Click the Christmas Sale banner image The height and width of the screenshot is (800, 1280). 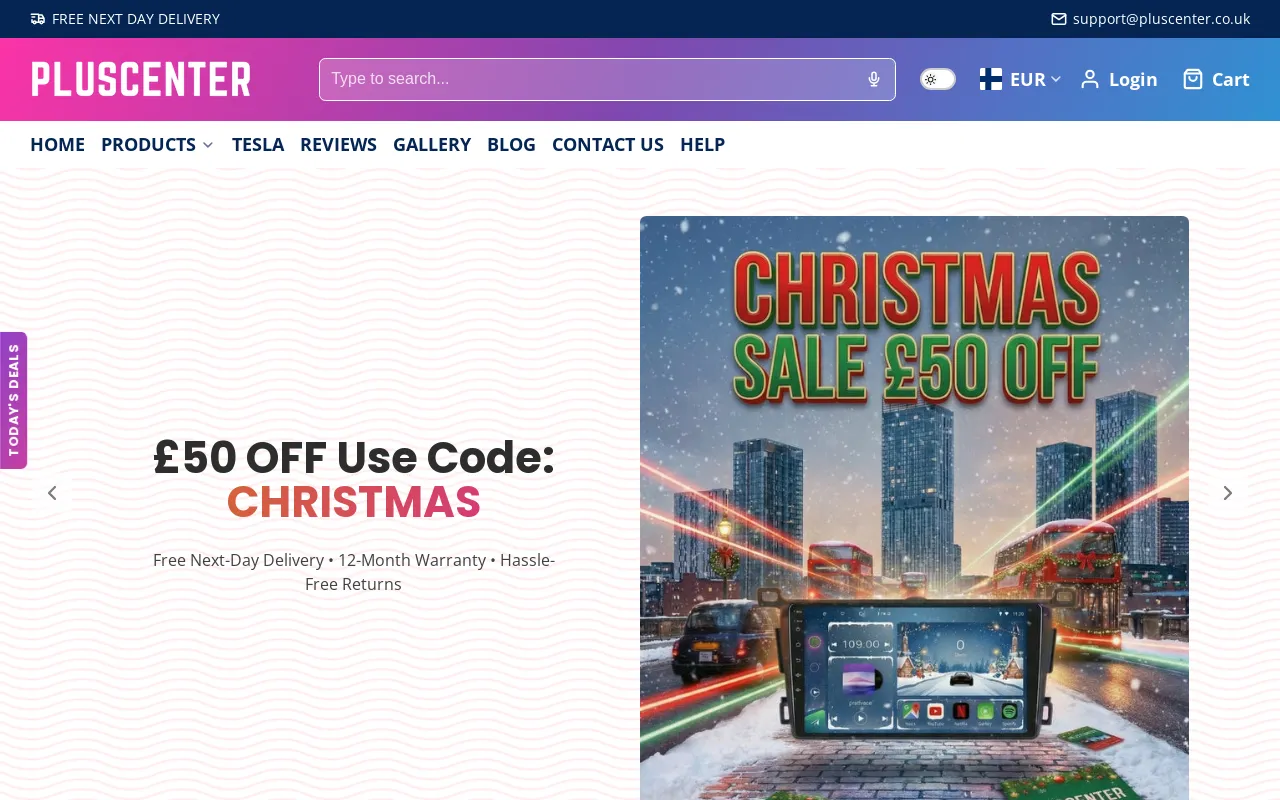click(914, 508)
